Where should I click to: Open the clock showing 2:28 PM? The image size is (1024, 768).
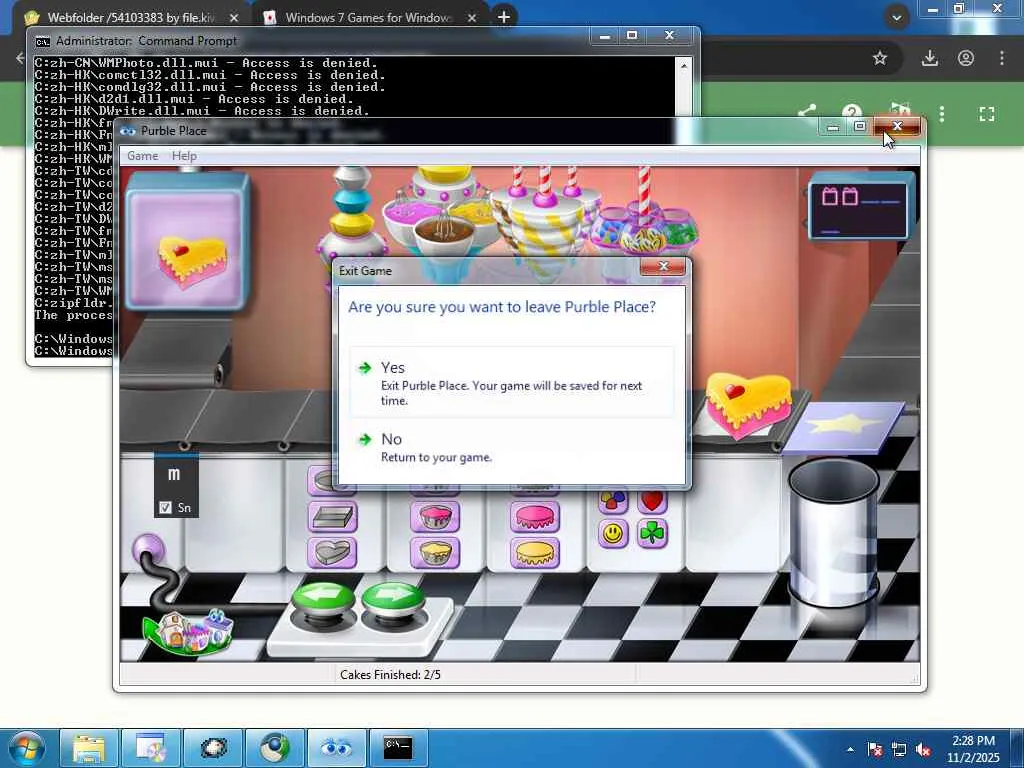click(973, 748)
